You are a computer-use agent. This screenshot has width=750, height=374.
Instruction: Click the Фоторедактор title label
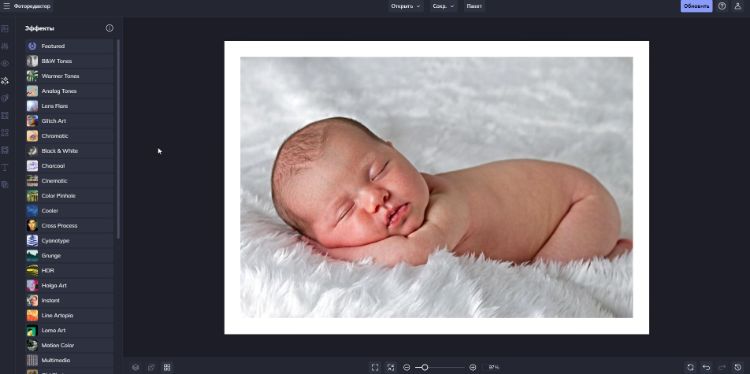[32, 6]
